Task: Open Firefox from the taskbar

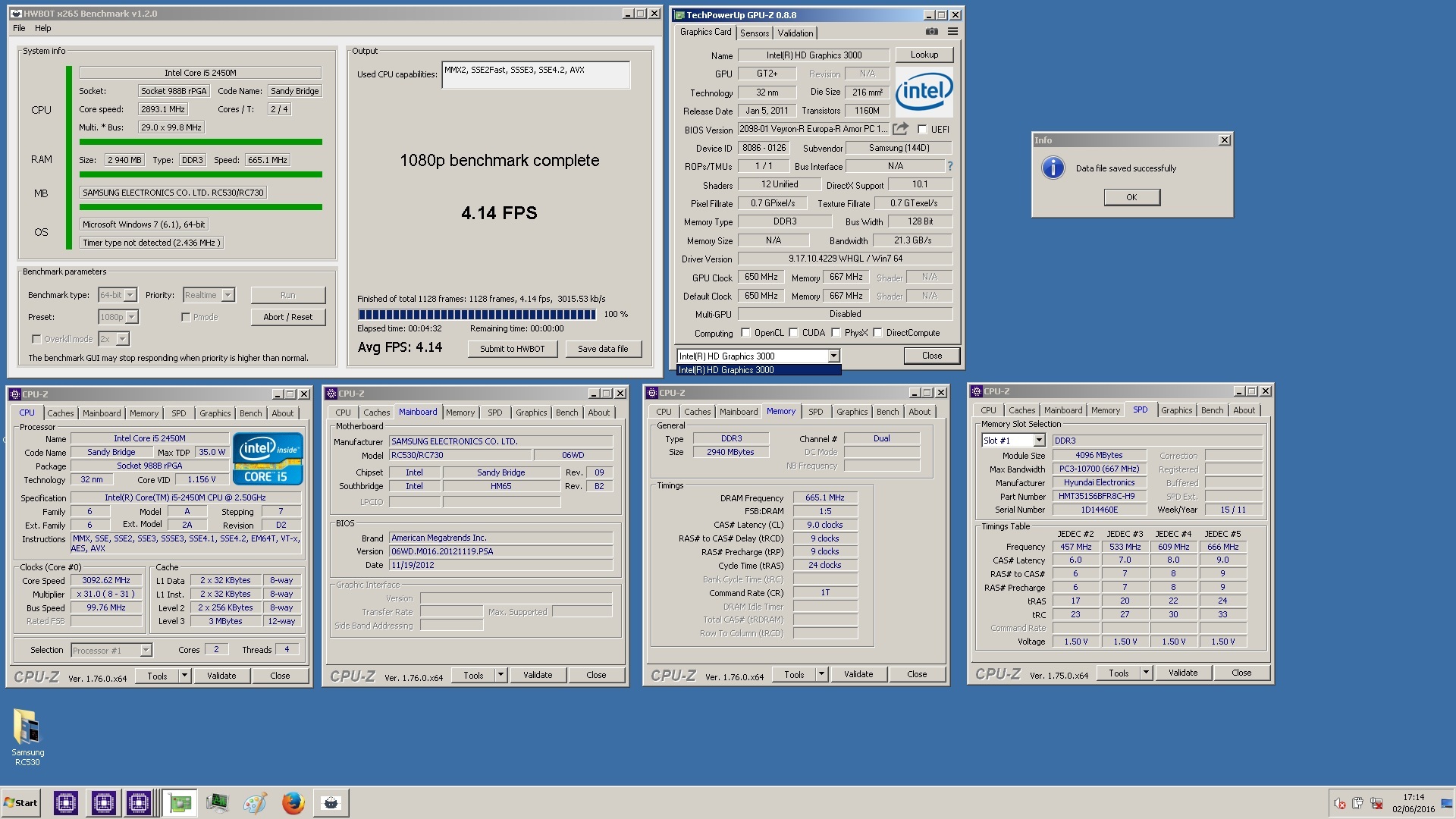Action: pos(293,802)
